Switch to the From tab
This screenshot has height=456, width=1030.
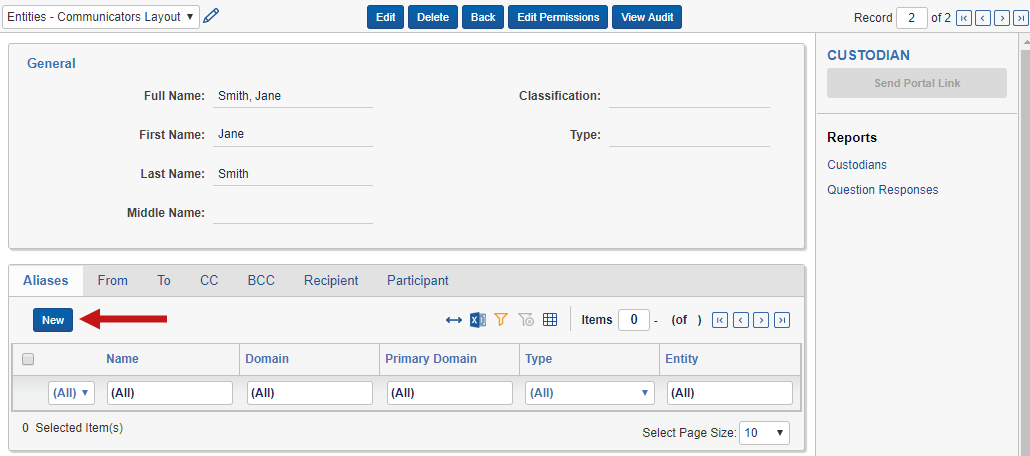pos(112,281)
